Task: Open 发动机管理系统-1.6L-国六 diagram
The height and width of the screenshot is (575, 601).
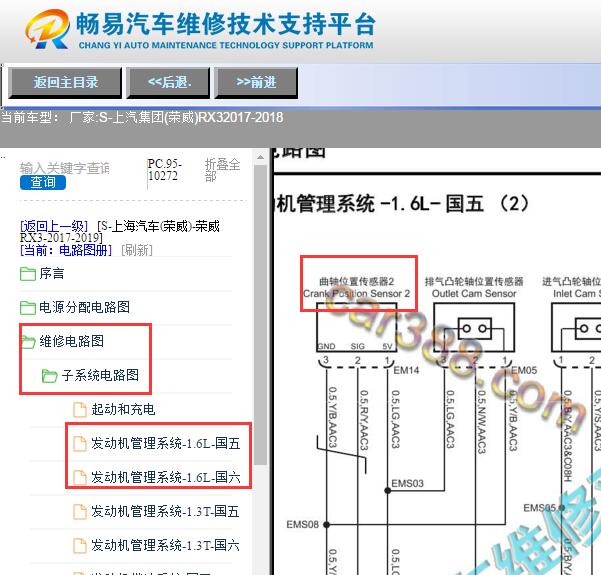Action: click(166, 478)
